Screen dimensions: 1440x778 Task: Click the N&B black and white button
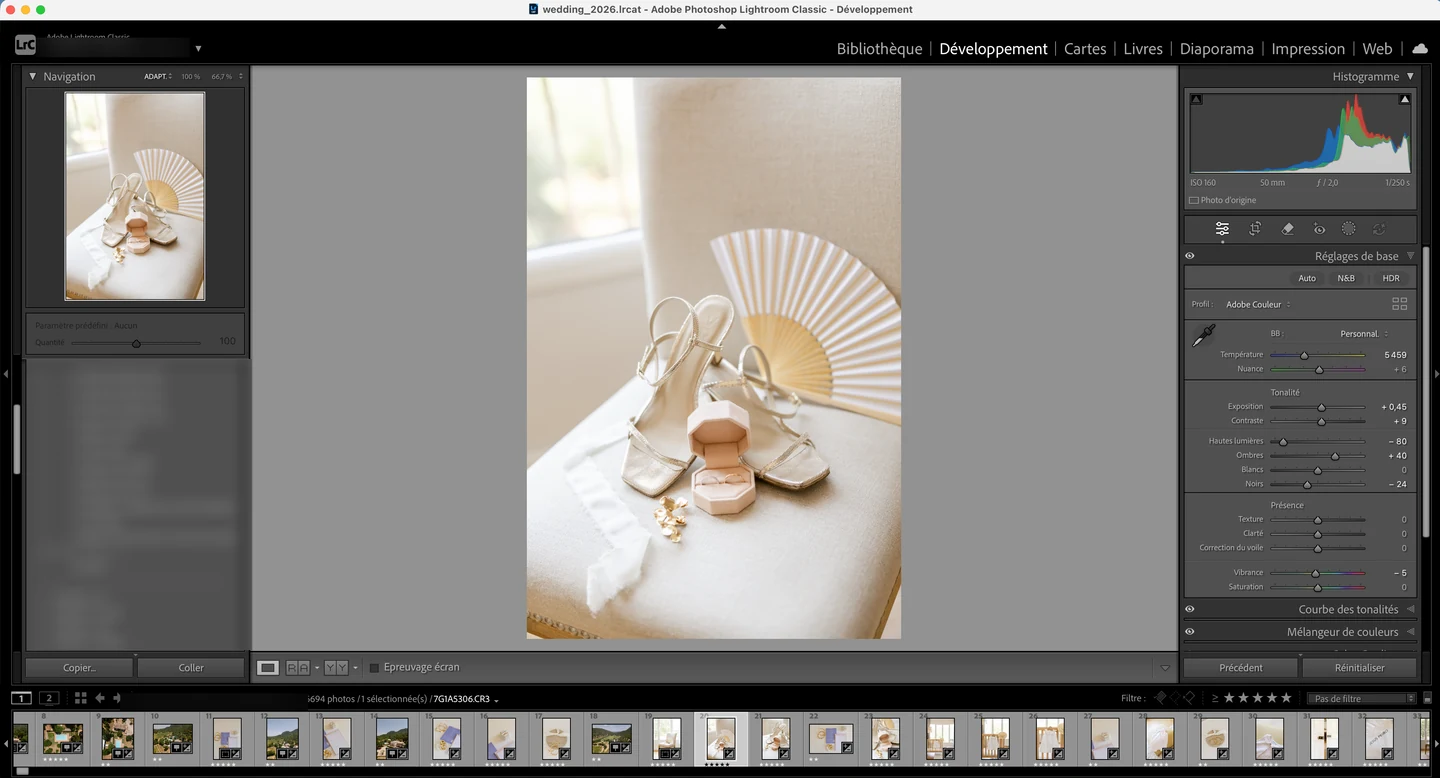(1346, 278)
